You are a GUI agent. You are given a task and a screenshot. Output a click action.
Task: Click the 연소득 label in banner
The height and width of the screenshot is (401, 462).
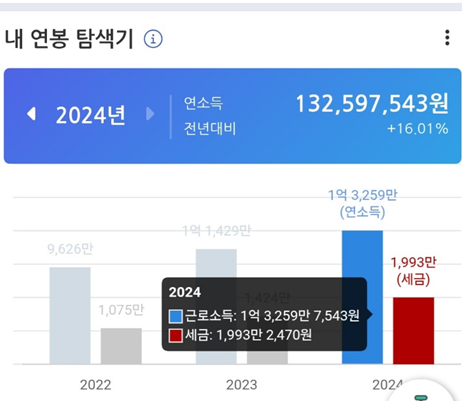pyautogui.click(x=203, y=103)
